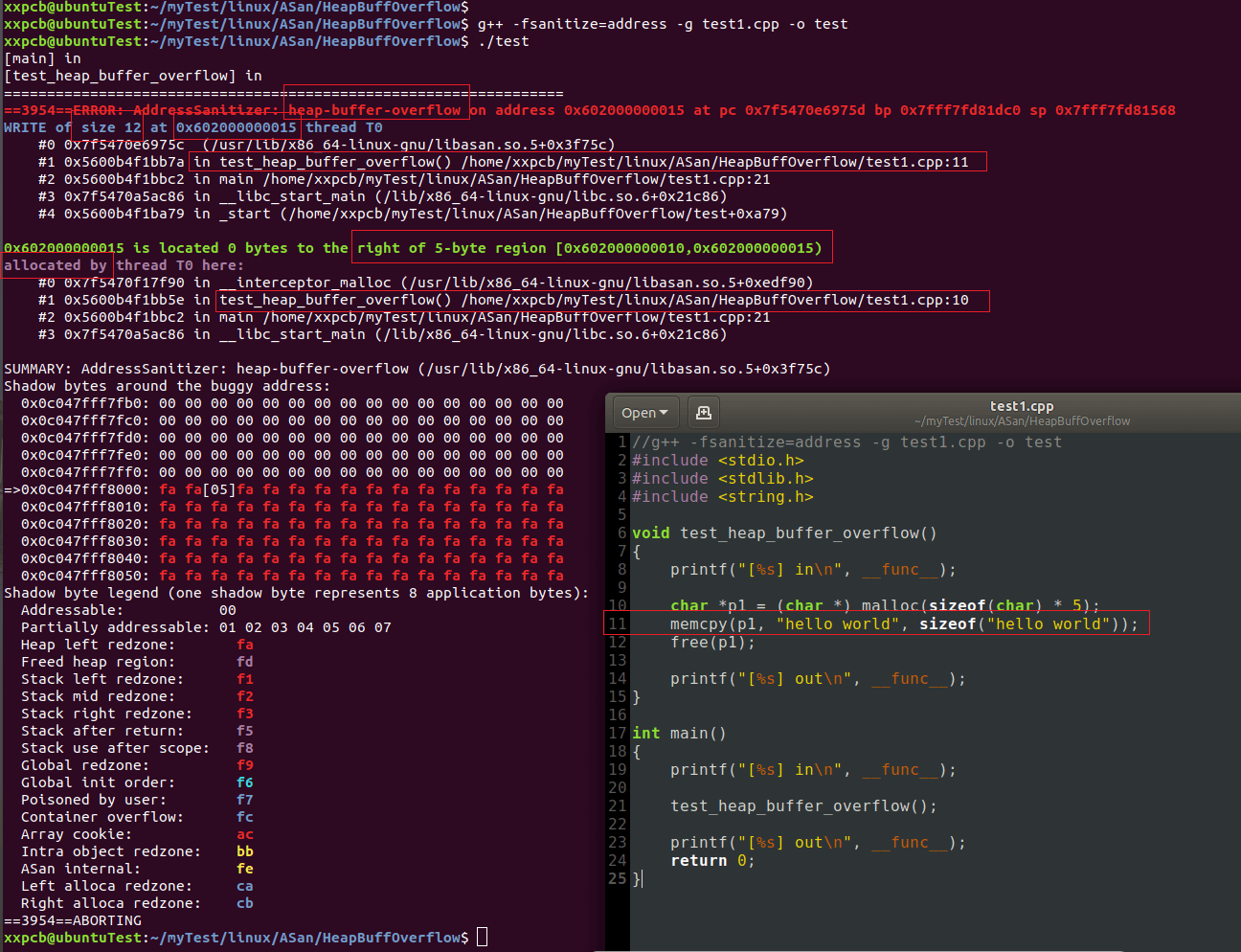The height and width of the screenshot is (952, 1241).
Task: Click '_start' stack frame #4 in terminal
Action: pos(413,214)
